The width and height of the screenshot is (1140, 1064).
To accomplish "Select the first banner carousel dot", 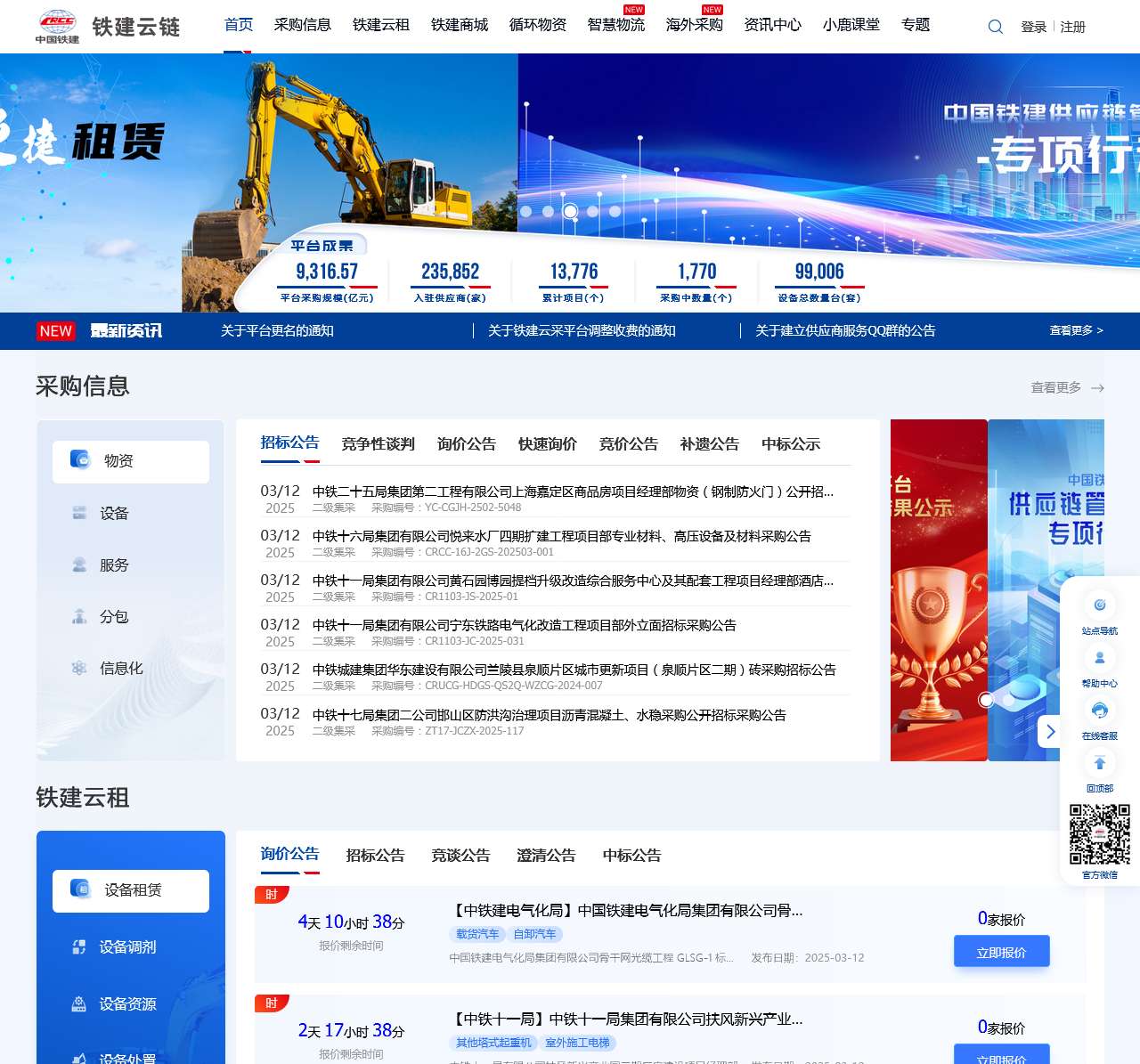I will [525, 212].
